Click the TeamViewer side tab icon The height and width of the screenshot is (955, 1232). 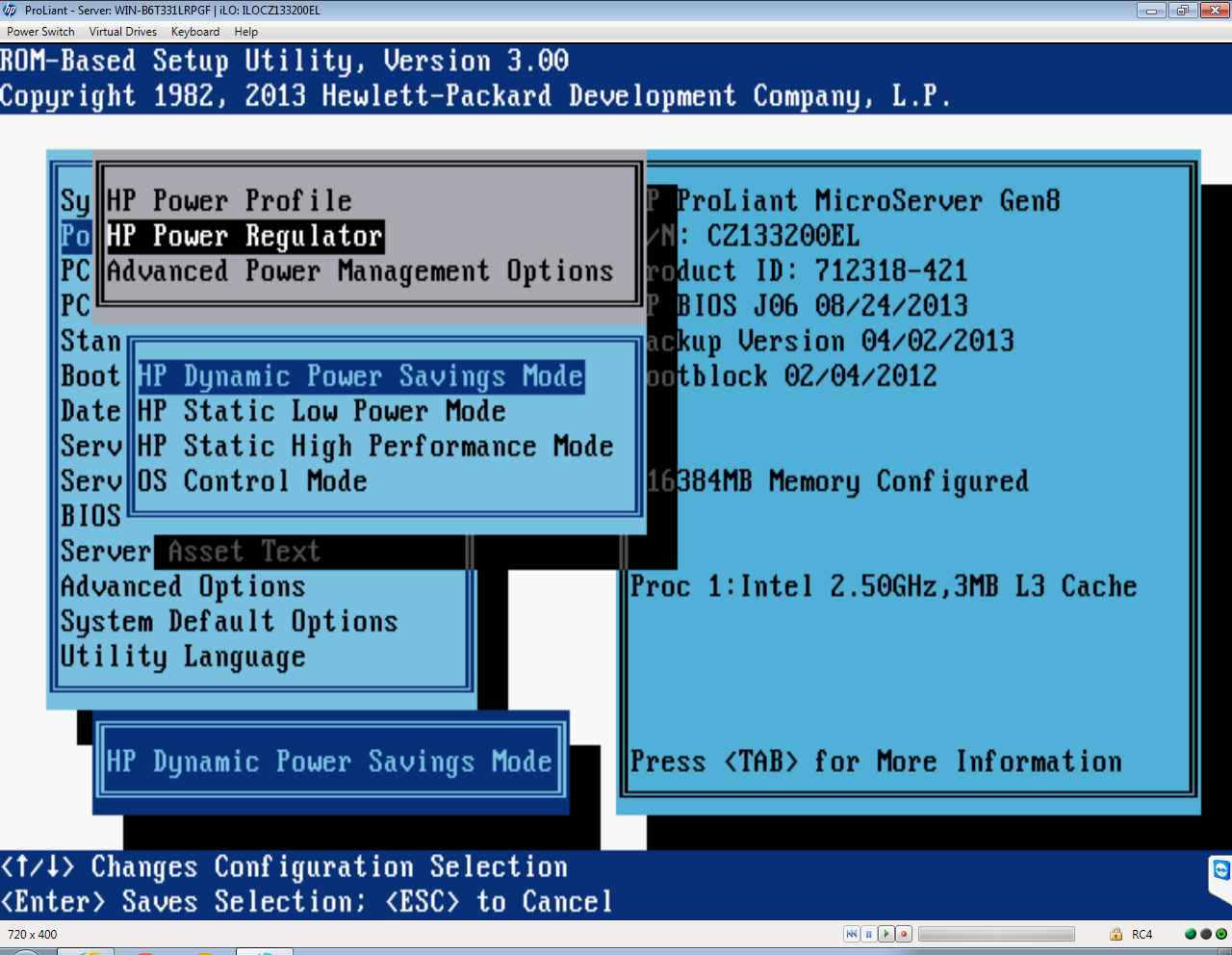click(1220, 872)
